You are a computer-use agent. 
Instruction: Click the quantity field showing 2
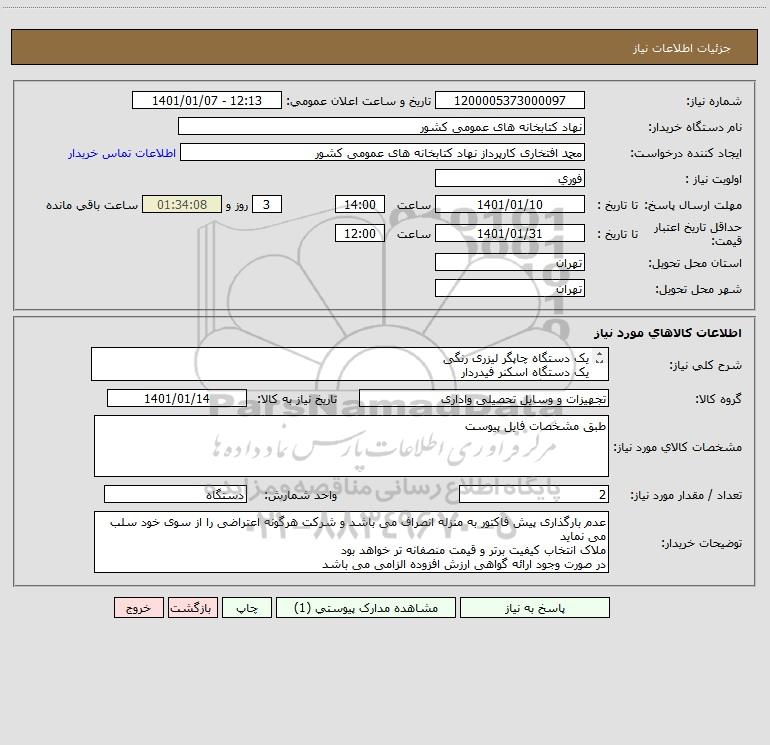[534, 494]
